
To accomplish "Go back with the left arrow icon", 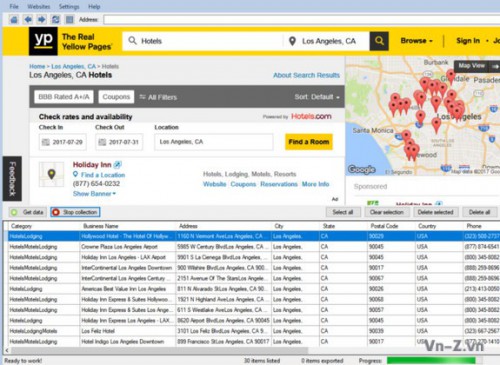I will point(28,20).
